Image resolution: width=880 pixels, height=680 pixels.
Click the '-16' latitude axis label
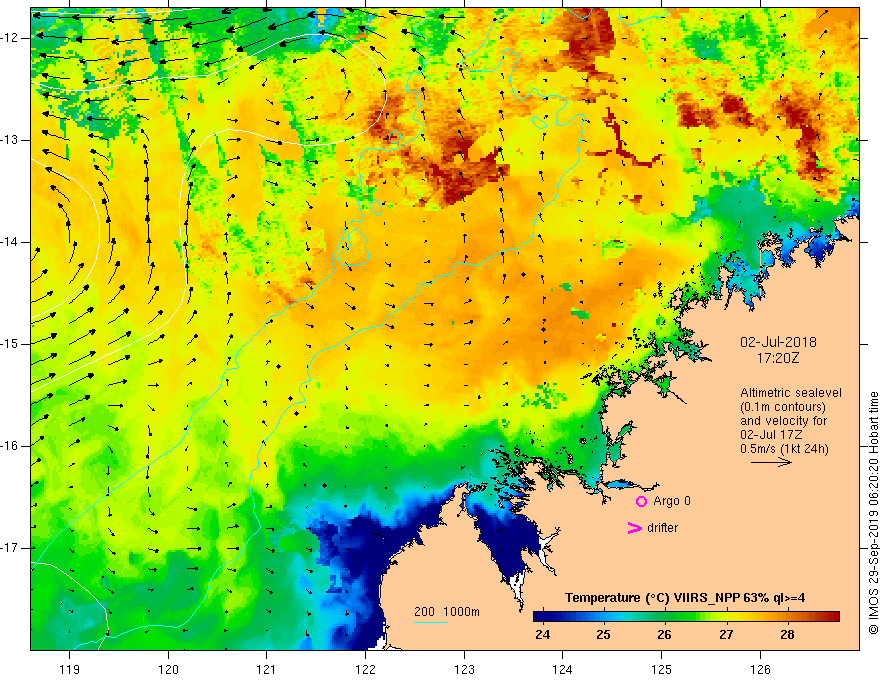click(x=10, y=446)
